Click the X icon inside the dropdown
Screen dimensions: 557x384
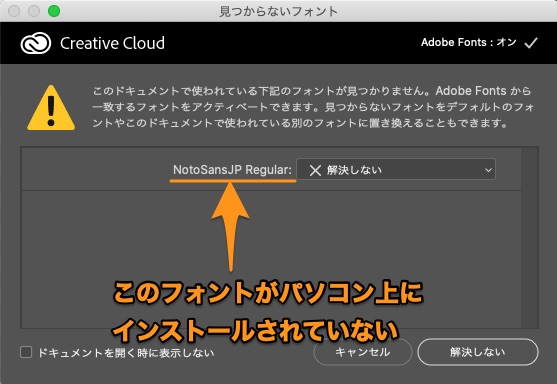[x=315, y=170]
